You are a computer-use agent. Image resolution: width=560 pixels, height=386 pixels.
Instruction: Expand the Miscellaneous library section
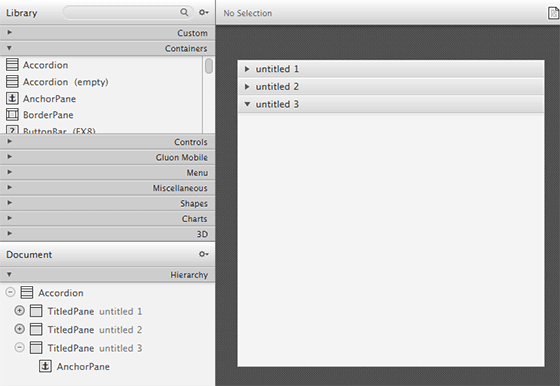[x=10, y=187]
